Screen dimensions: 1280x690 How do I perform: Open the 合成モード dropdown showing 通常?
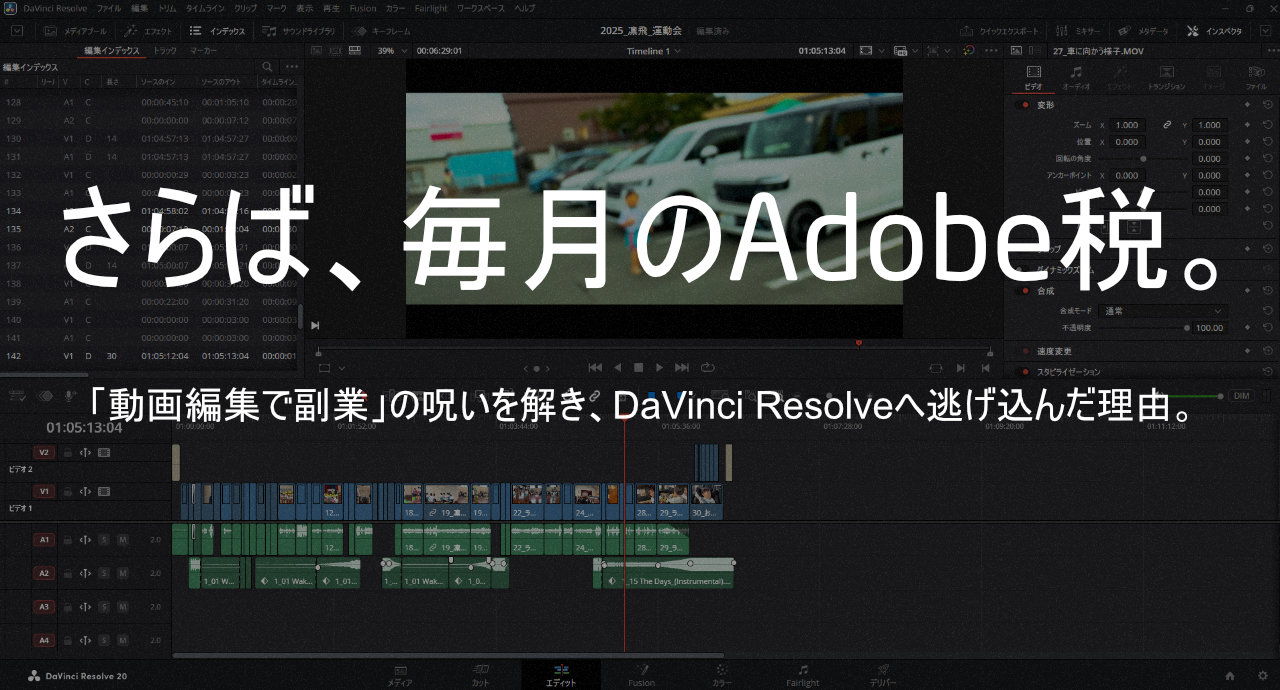1162,311
